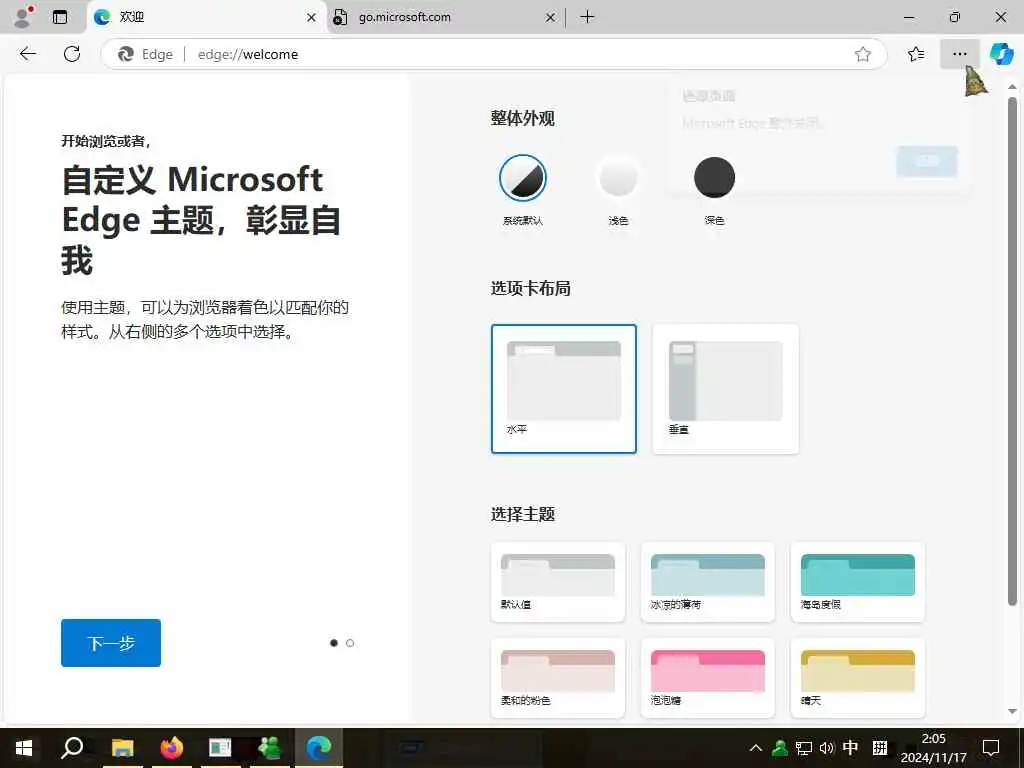Open Copilot sidebar icon
This screenshot has height=768, width=1024.
tap(1001, 54)
